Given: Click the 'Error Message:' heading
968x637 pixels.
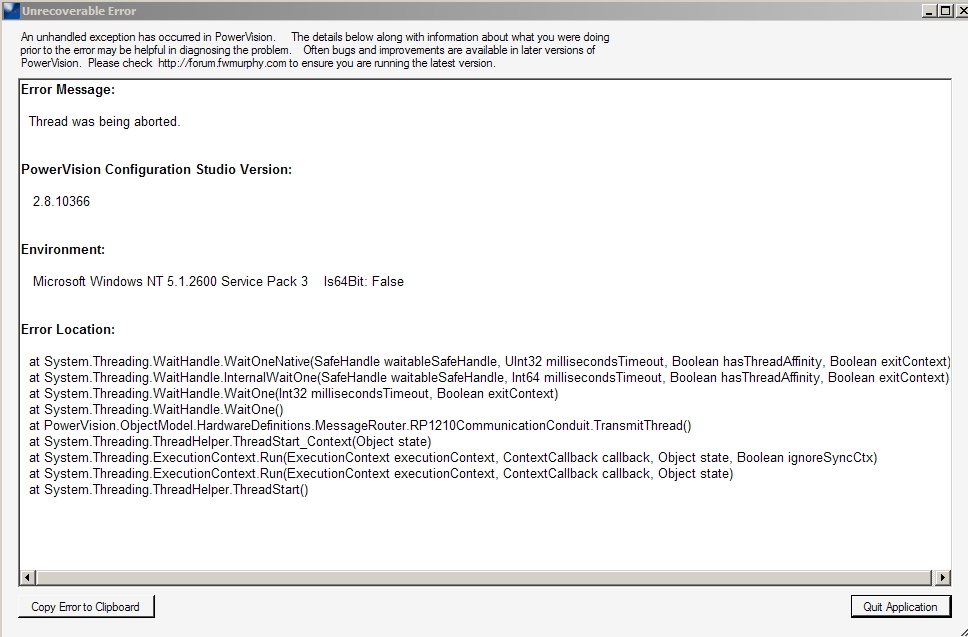Looking at the screenshot, I should coord(68,90).
